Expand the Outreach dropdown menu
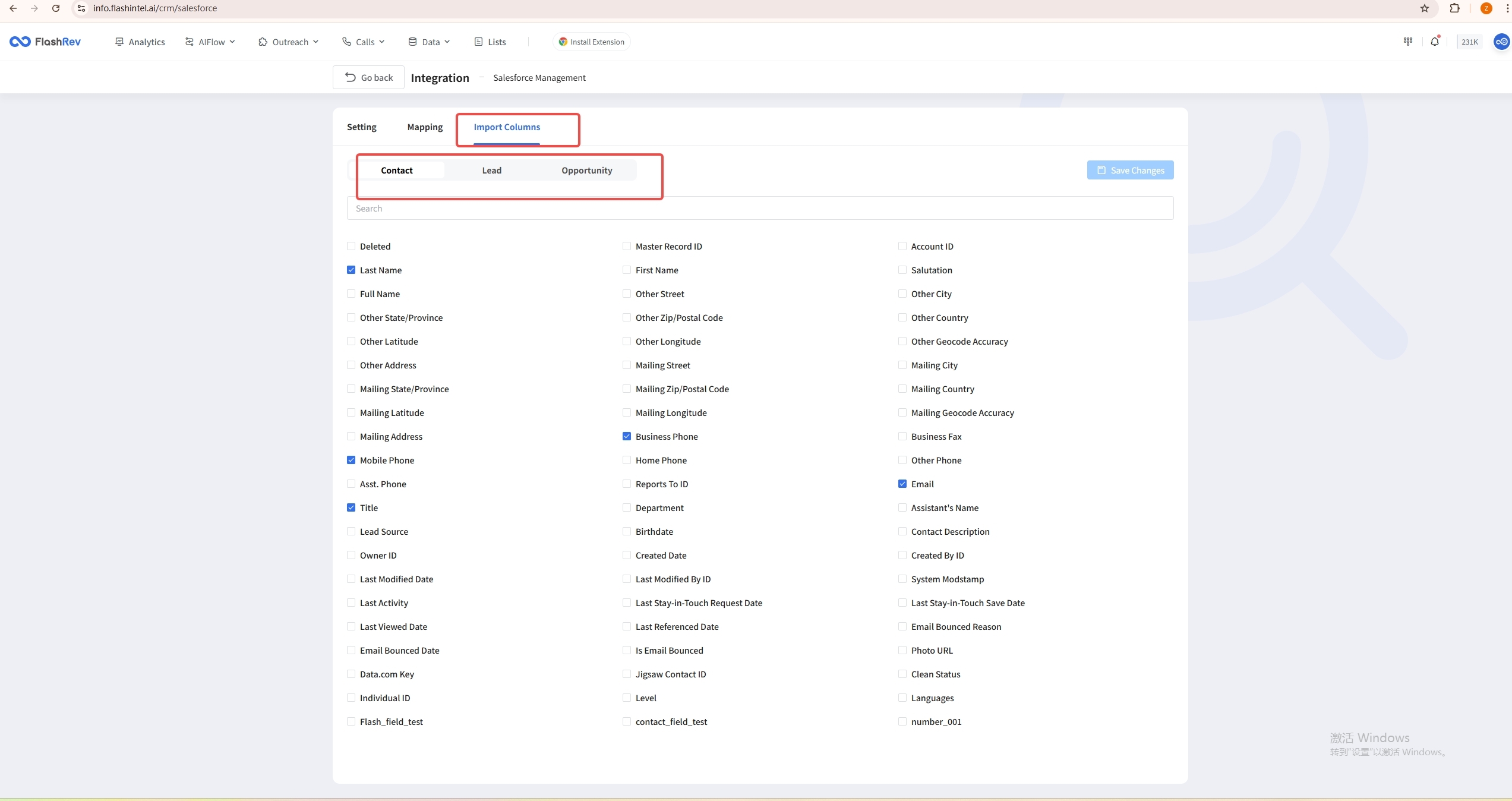The height and width of the screenshot is (801, 1512). pyautogui.click(x=289, y=42)
